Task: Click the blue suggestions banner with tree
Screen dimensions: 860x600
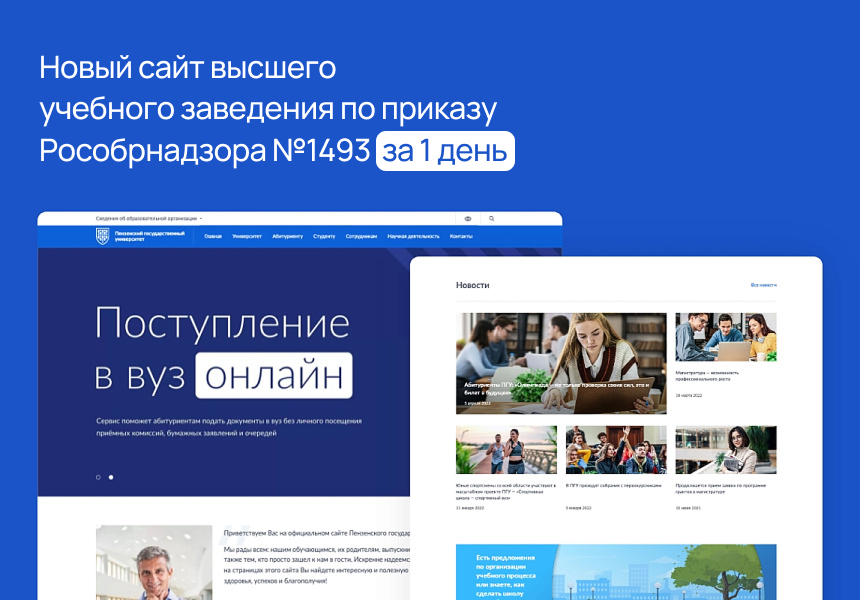Action: (x=615, y=572)
